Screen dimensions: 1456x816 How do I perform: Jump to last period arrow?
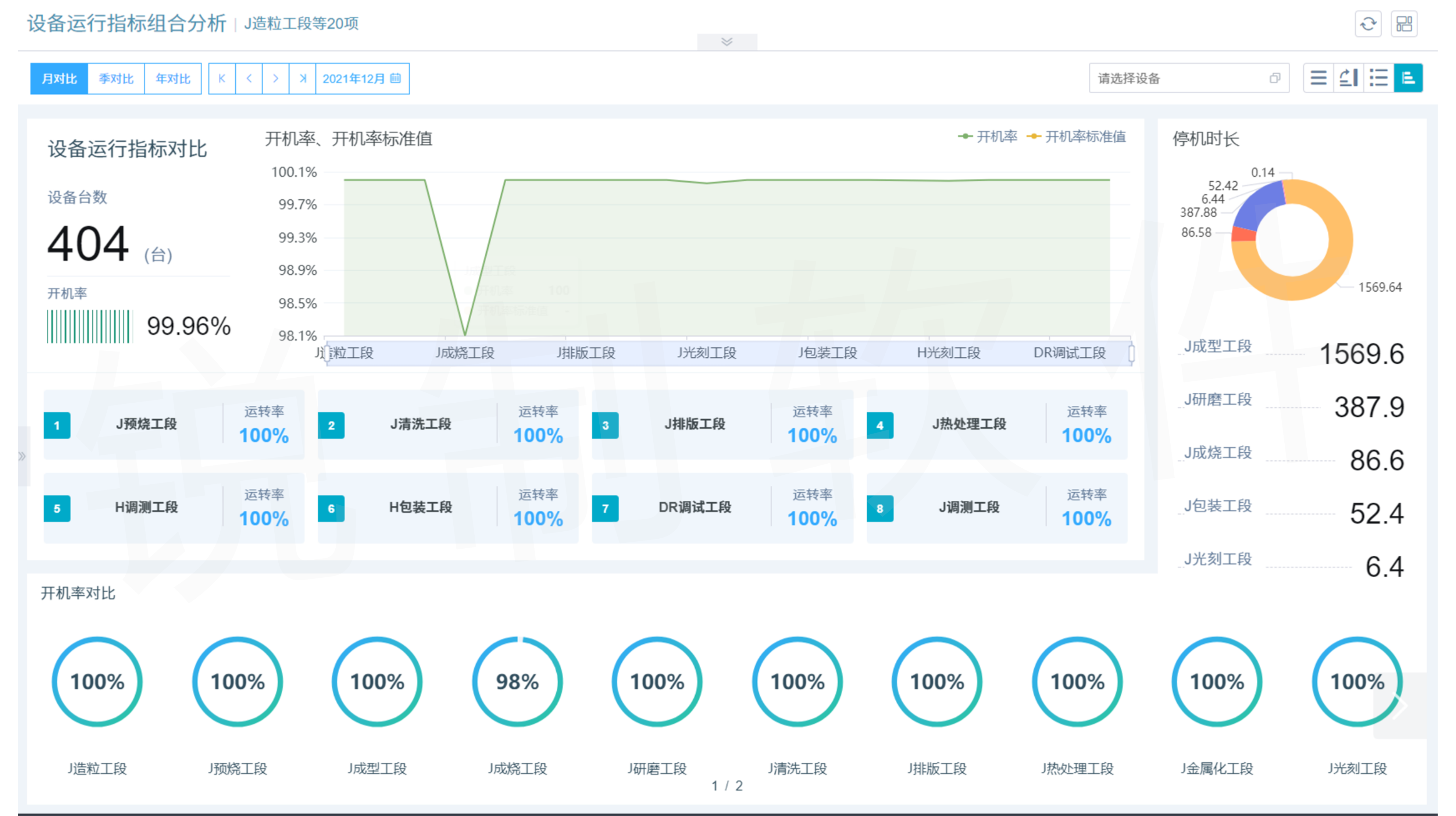[x=302, y=79]
